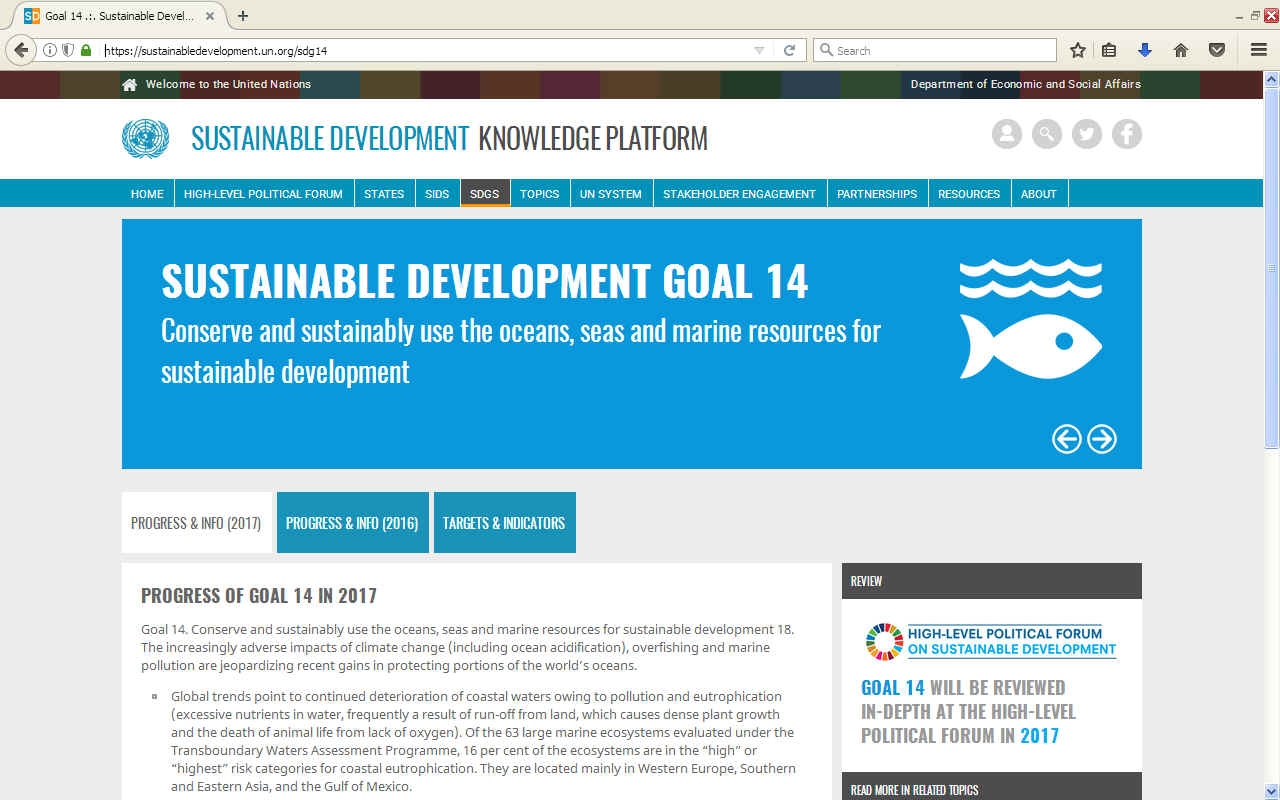1280x800 pixels.
Task: Click the Goal 14 fish and waves icon
Action: 1030,319
